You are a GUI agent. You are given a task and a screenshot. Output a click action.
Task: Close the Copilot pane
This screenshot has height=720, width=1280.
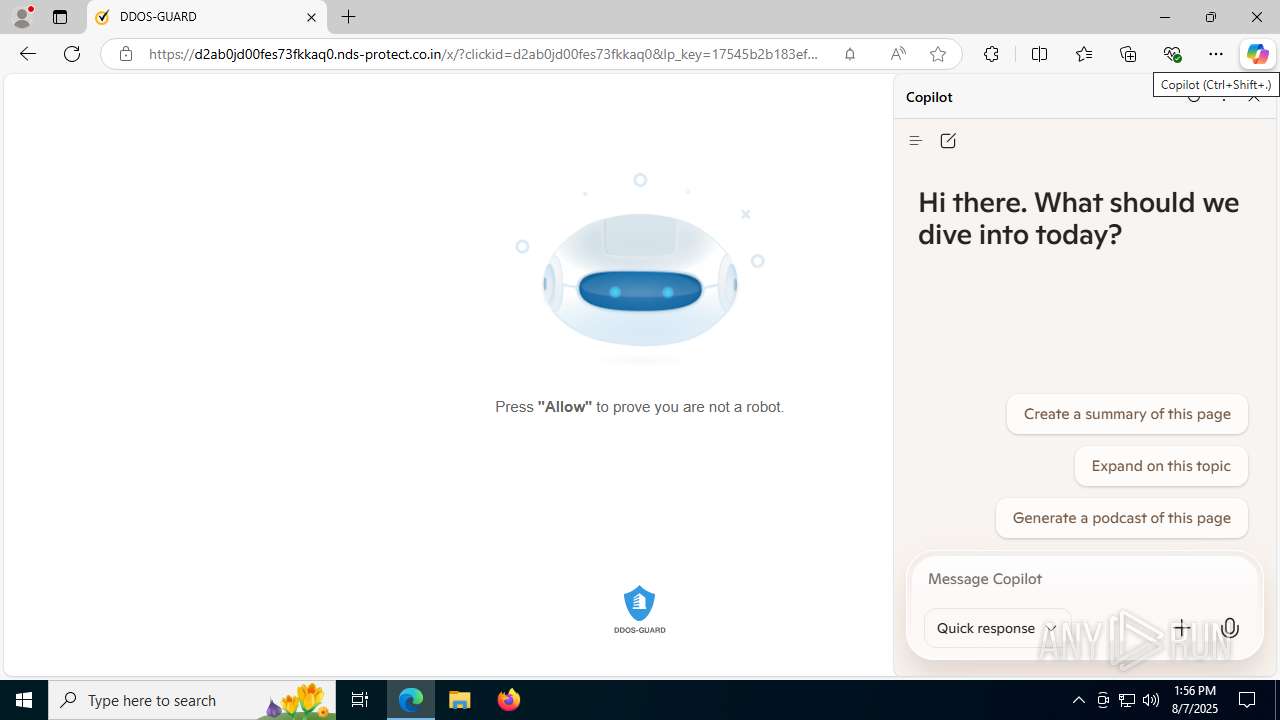1254,97
